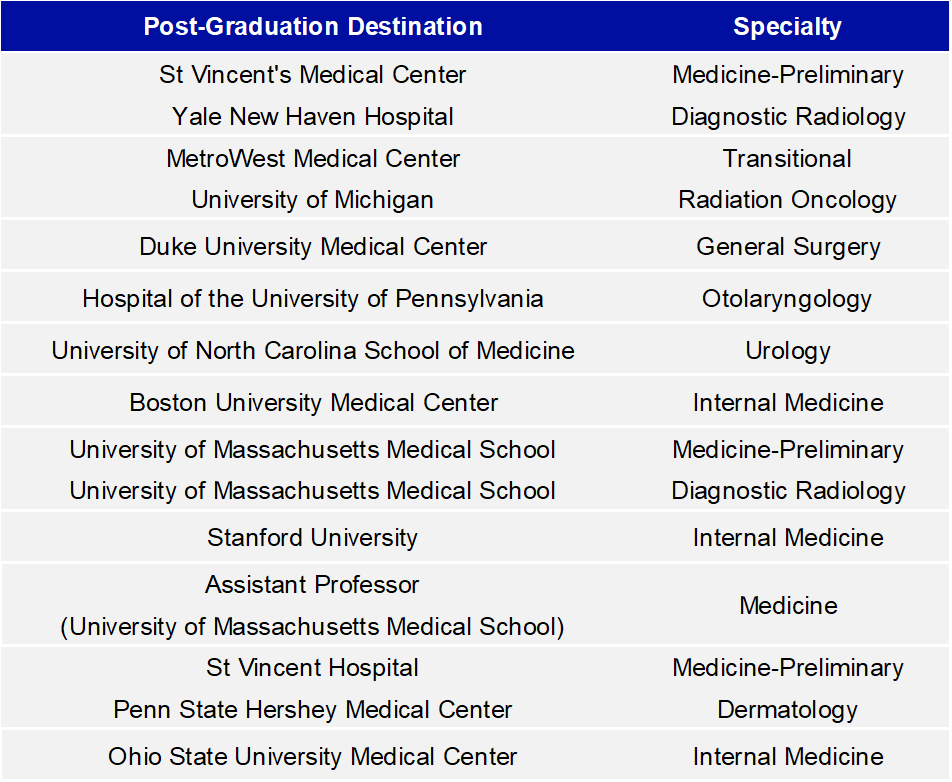
Task: Click the Dermatology specialty cell
Action: (x=787, y=710)
